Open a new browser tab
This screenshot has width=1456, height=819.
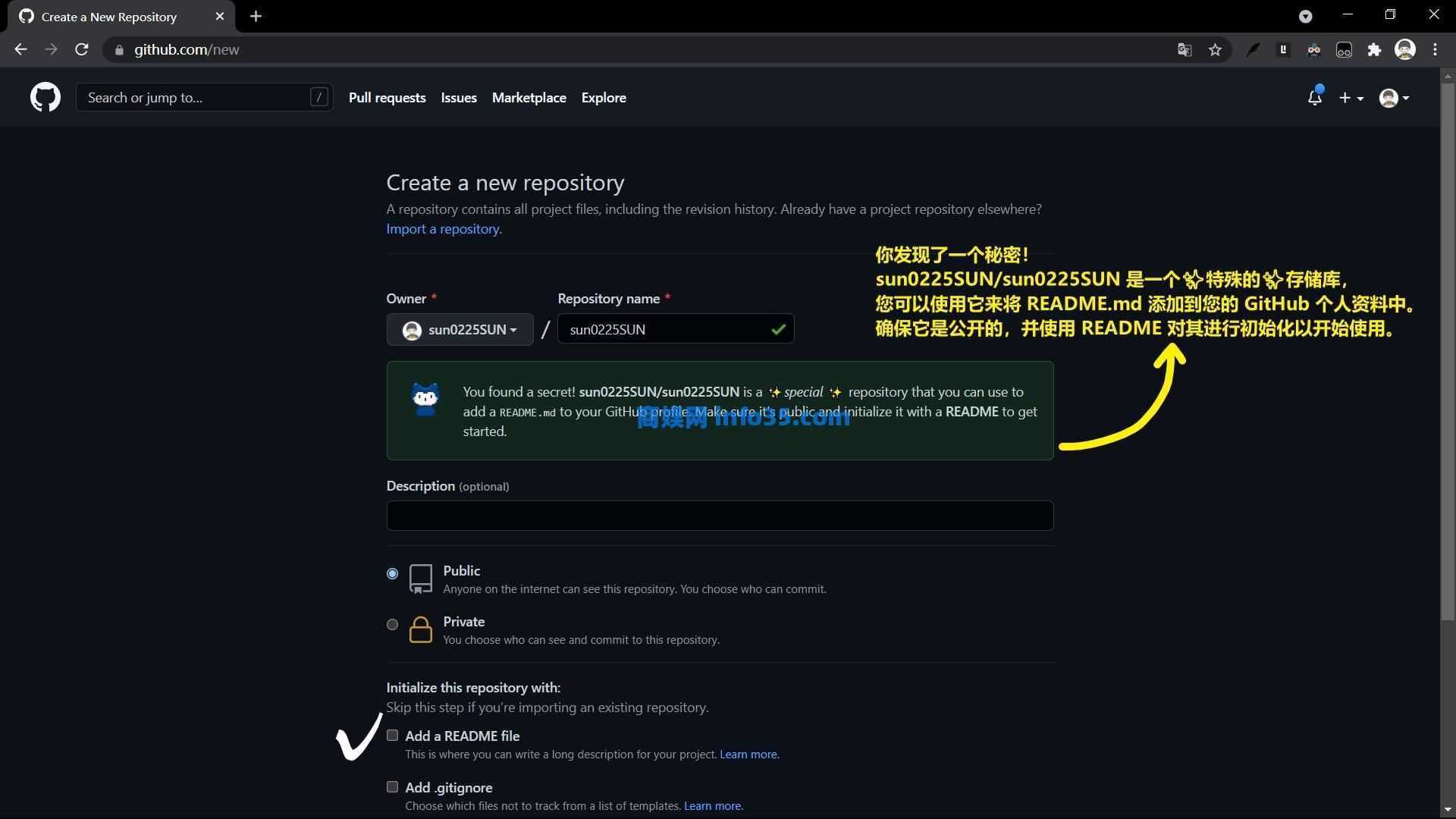point(256,17)
